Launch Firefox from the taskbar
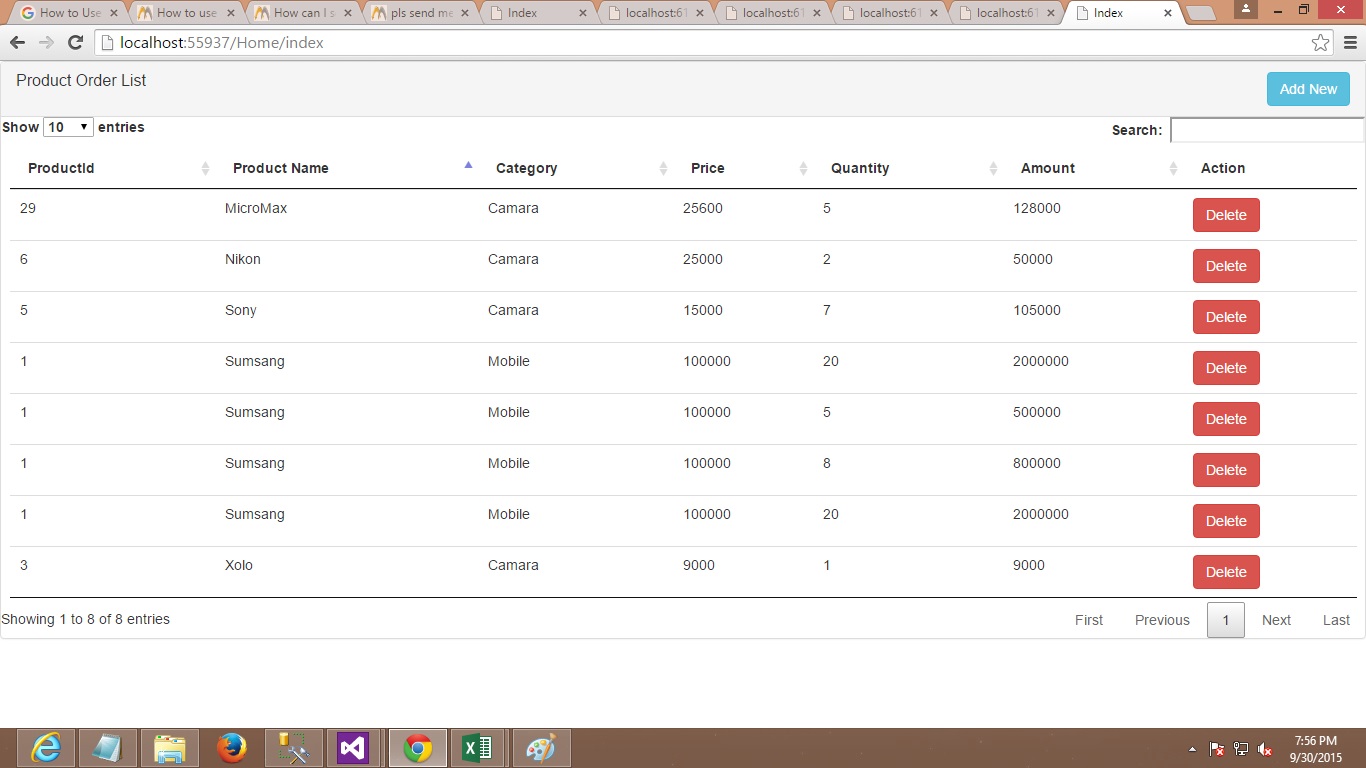The width and height of the screenshot is (1366, 768). tap(232, 748)
